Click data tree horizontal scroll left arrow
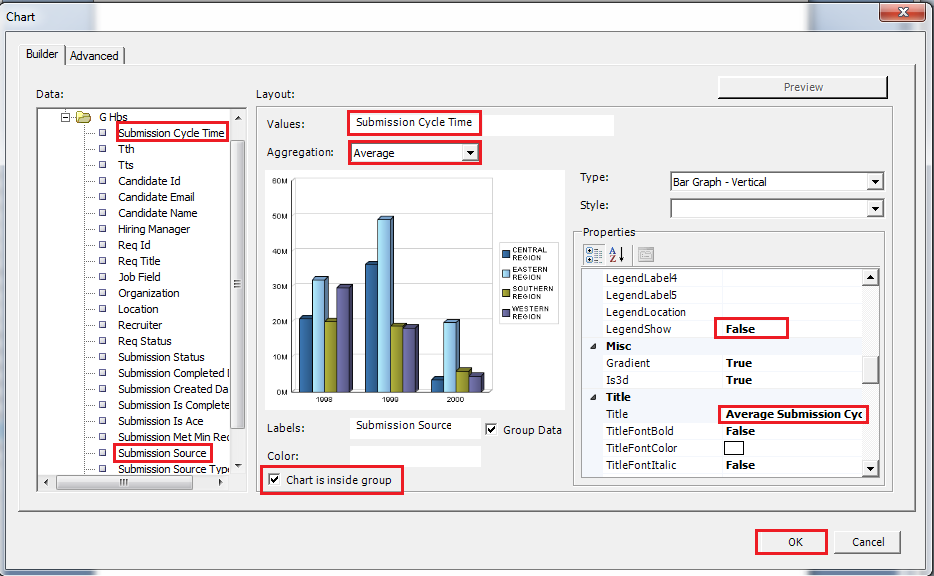This screenshot has height=576, width=934. [46, 482]
